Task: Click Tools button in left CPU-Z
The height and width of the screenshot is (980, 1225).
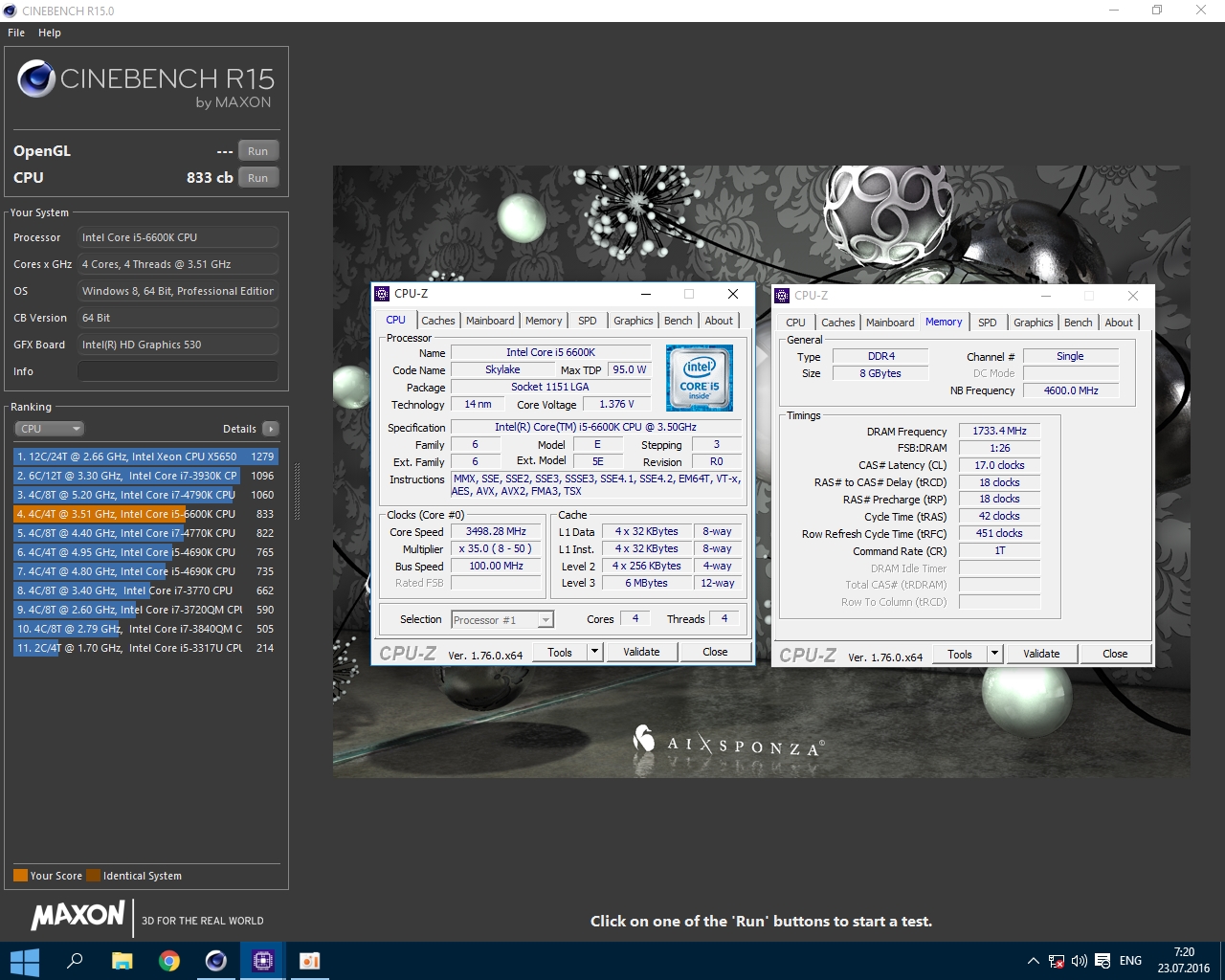Action: pos(560,652)
